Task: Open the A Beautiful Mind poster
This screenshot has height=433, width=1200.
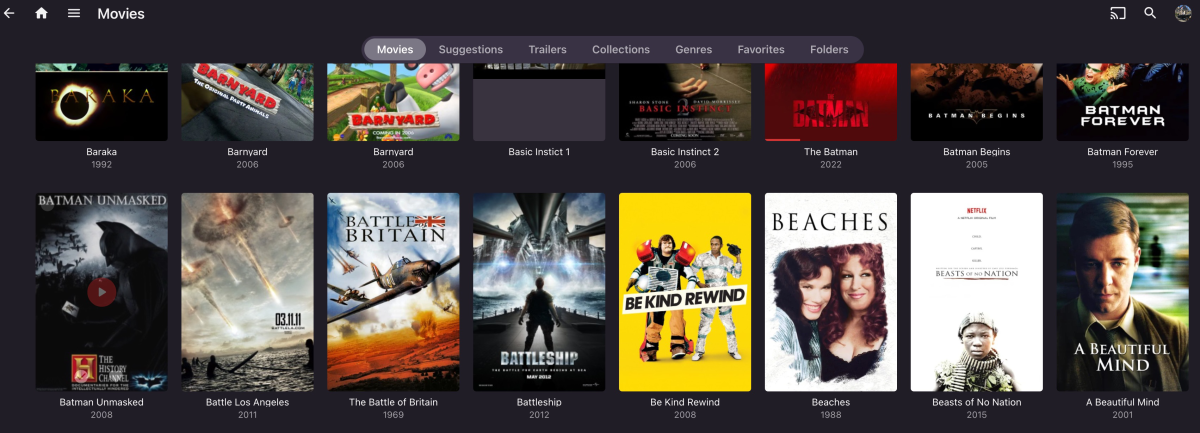Action: pyautogui.click(x=1123, y=292)
